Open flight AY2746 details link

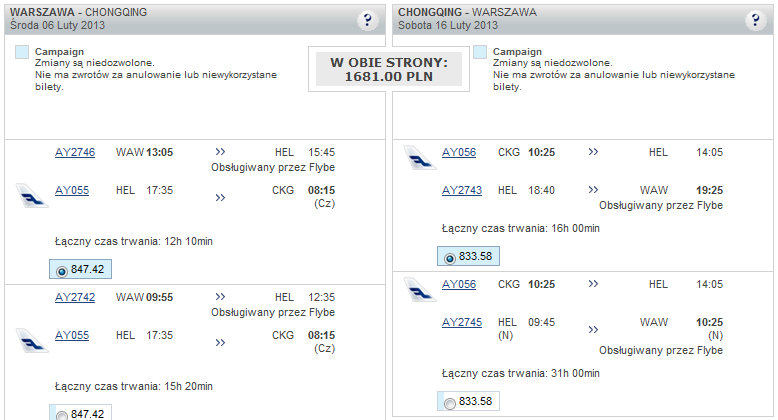point(75,152)
